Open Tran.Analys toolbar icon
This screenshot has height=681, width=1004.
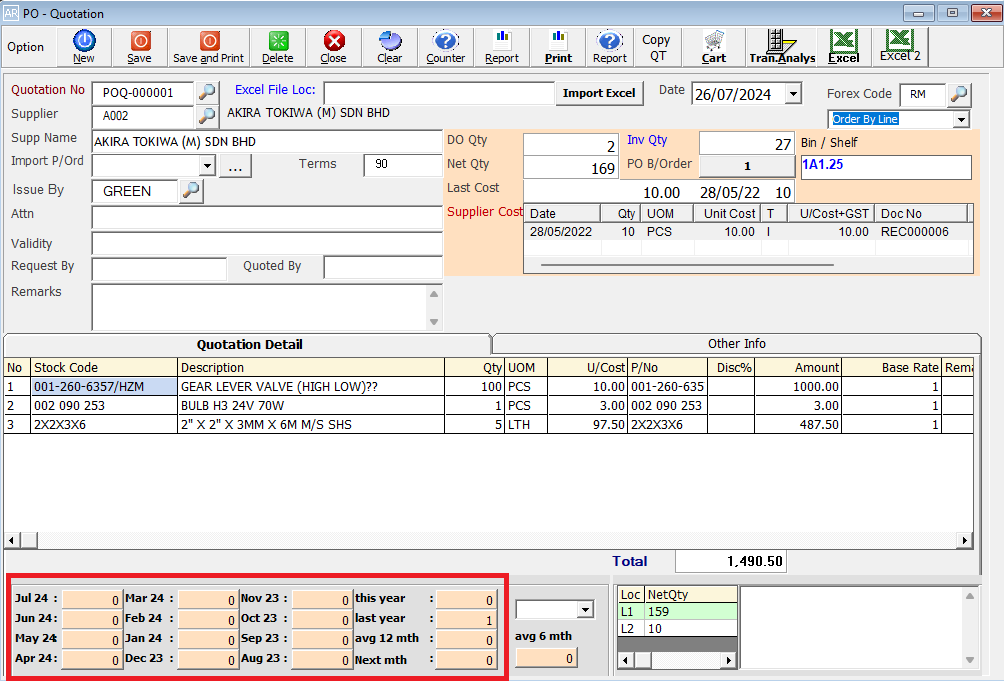tap(782, 47)
